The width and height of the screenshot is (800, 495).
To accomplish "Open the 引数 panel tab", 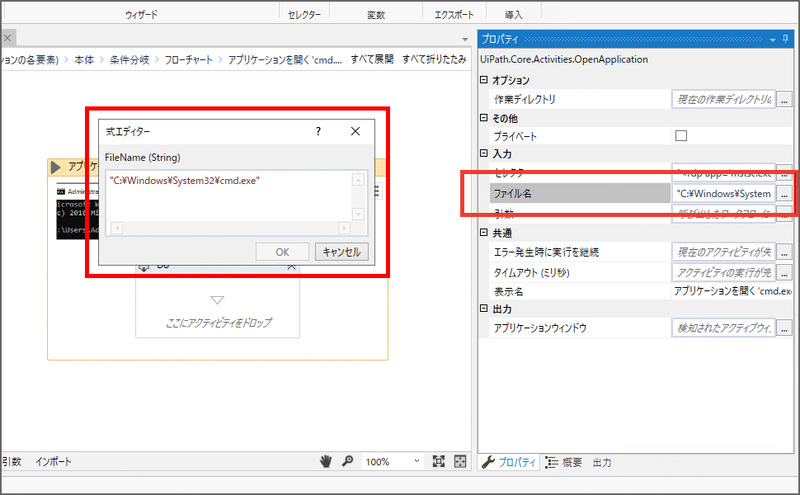I will (12, 461).
